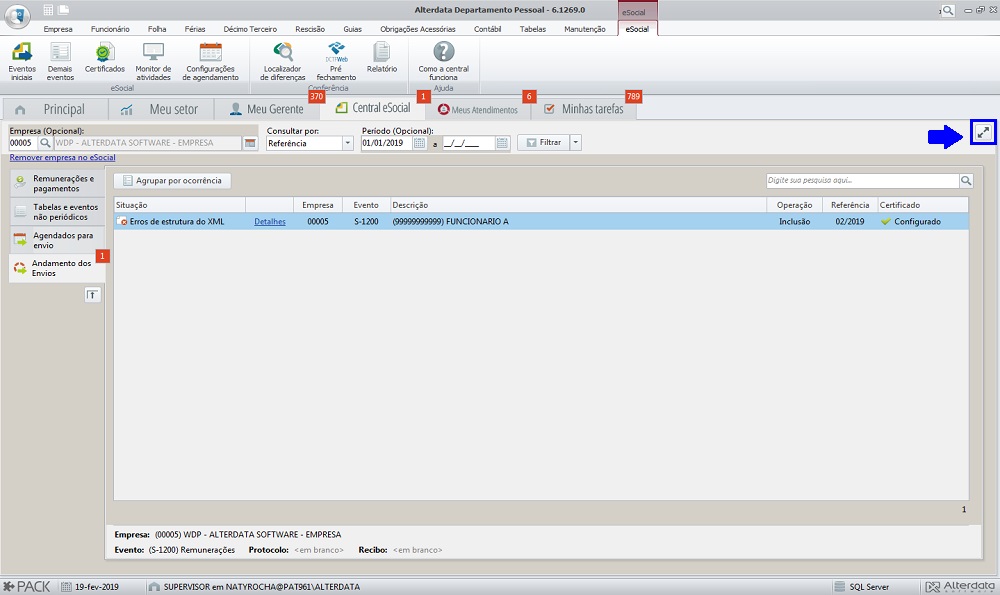
Task: Click the search magnifier in the title bar
Action: click(948, 10)
